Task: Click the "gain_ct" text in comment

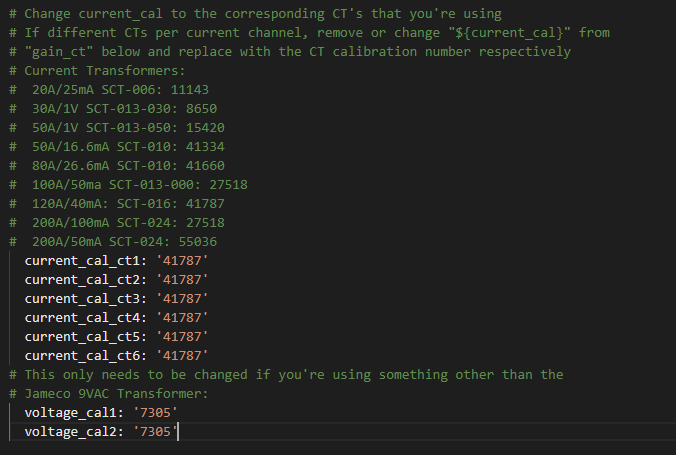Action: [x=59, y=52]
